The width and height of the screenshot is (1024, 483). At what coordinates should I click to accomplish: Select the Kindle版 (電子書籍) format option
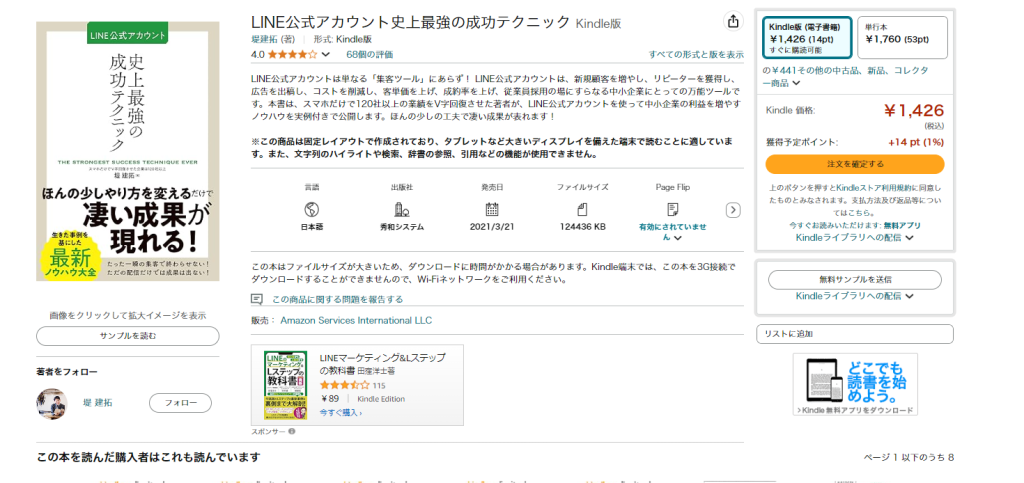(x=806, y=38)
